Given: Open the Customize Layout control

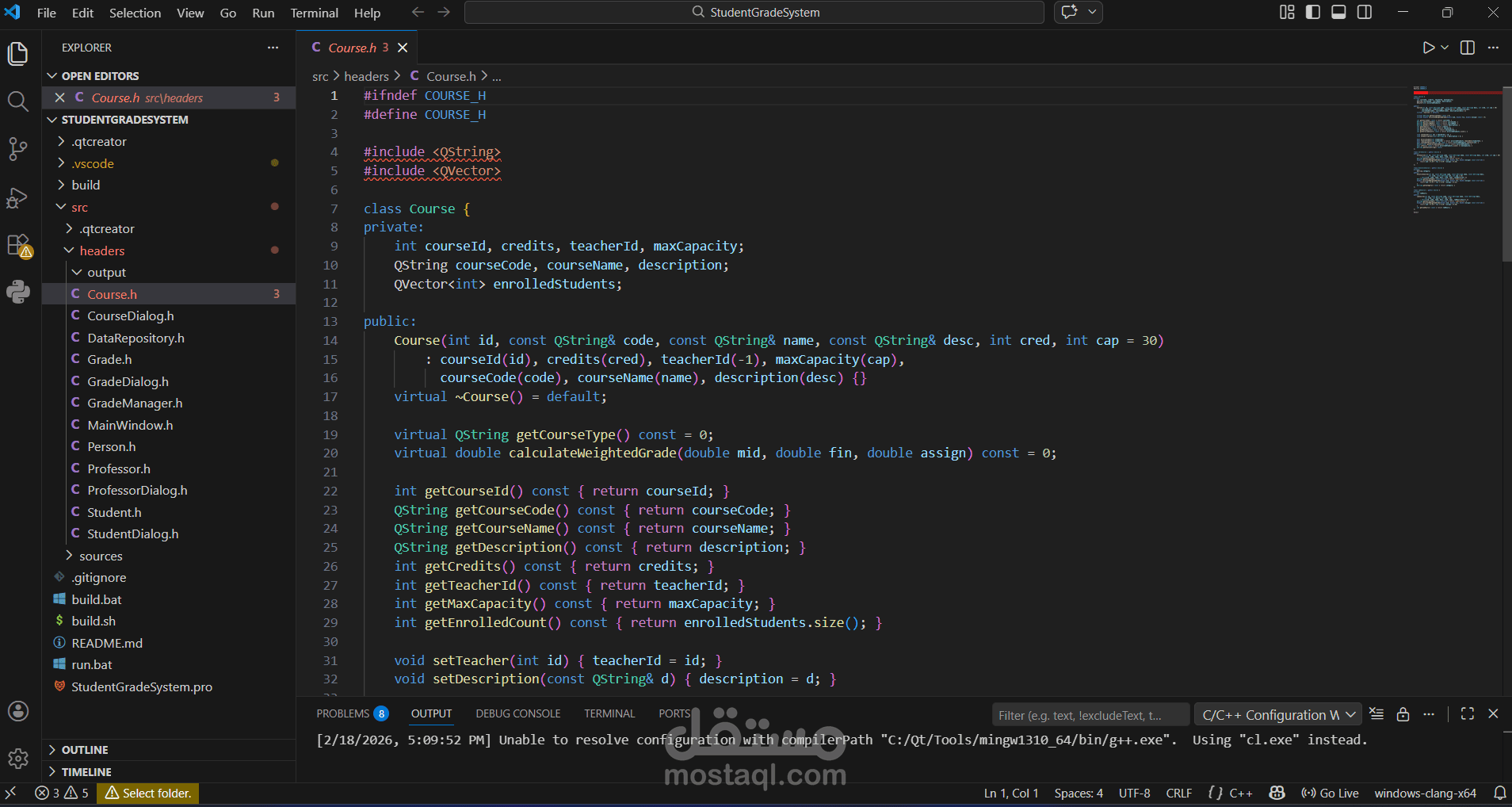Looking at the screenshot, I should [1287, 12].
